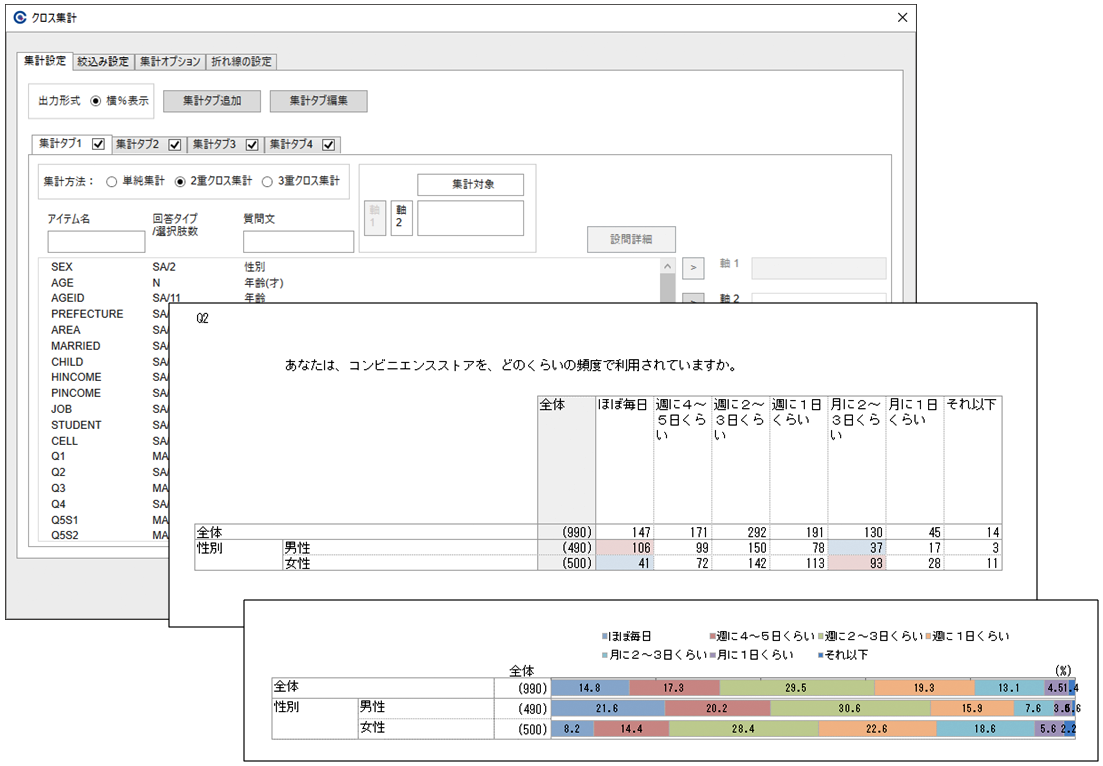Screen dimensions: 1103x766
Task: Click the 週に4～5日くらい red legend swatch
Action: pyautogui.click(x=713, y=637)
